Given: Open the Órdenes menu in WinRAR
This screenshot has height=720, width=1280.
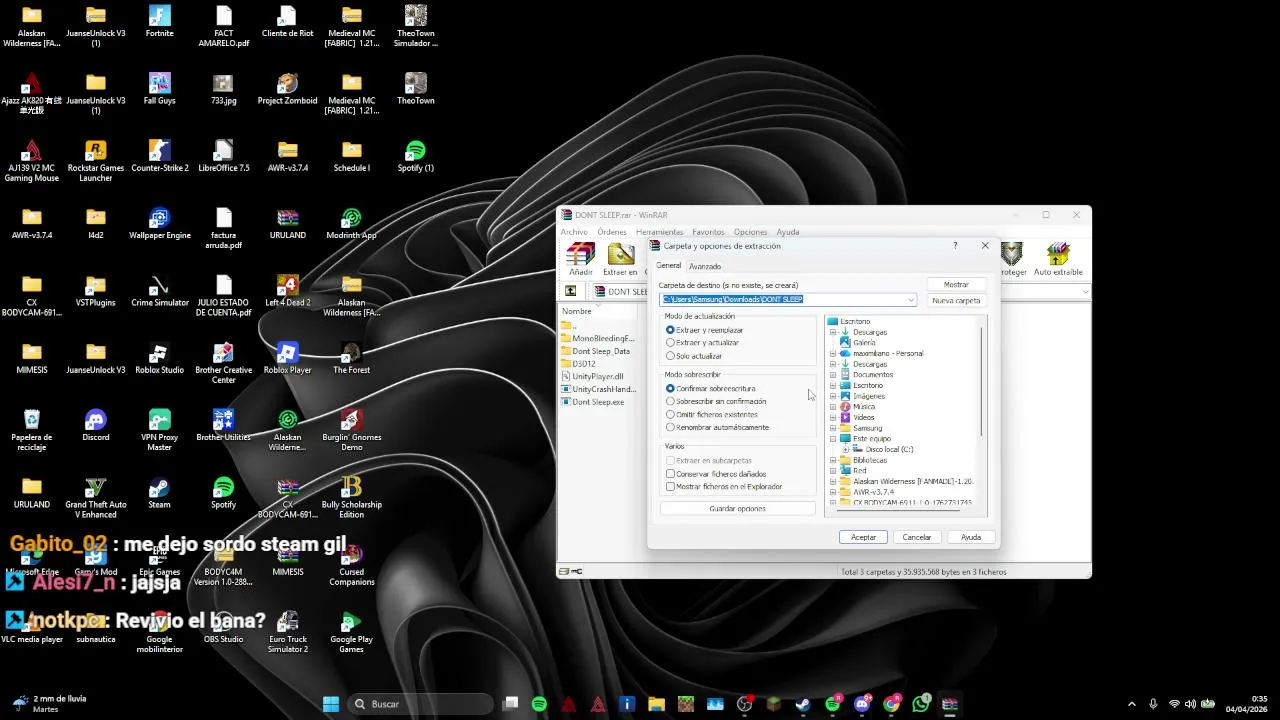Looking at the screenshot, I should tap(611, 232).
